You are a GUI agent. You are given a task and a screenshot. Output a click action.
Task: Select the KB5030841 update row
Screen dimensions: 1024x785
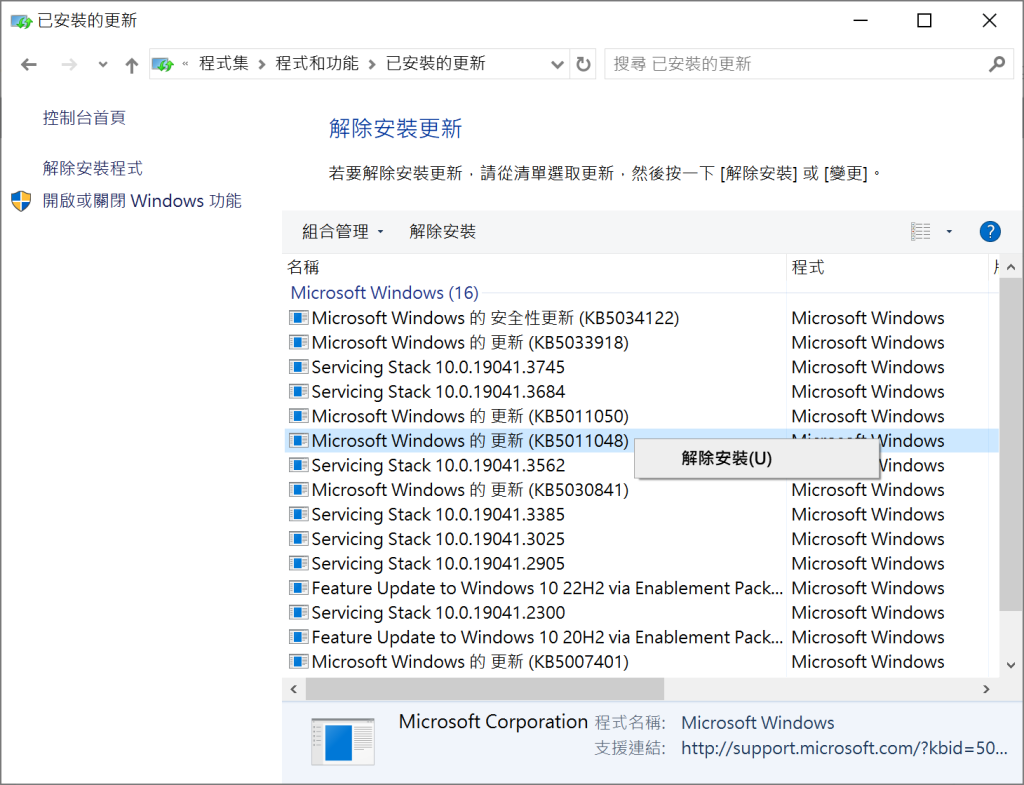click(642, 490)
